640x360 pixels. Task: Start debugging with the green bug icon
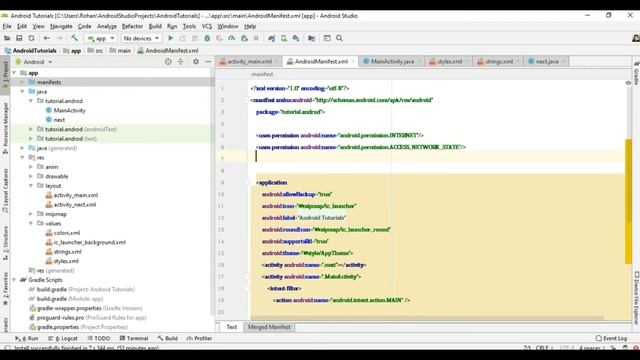click(207, 38)
